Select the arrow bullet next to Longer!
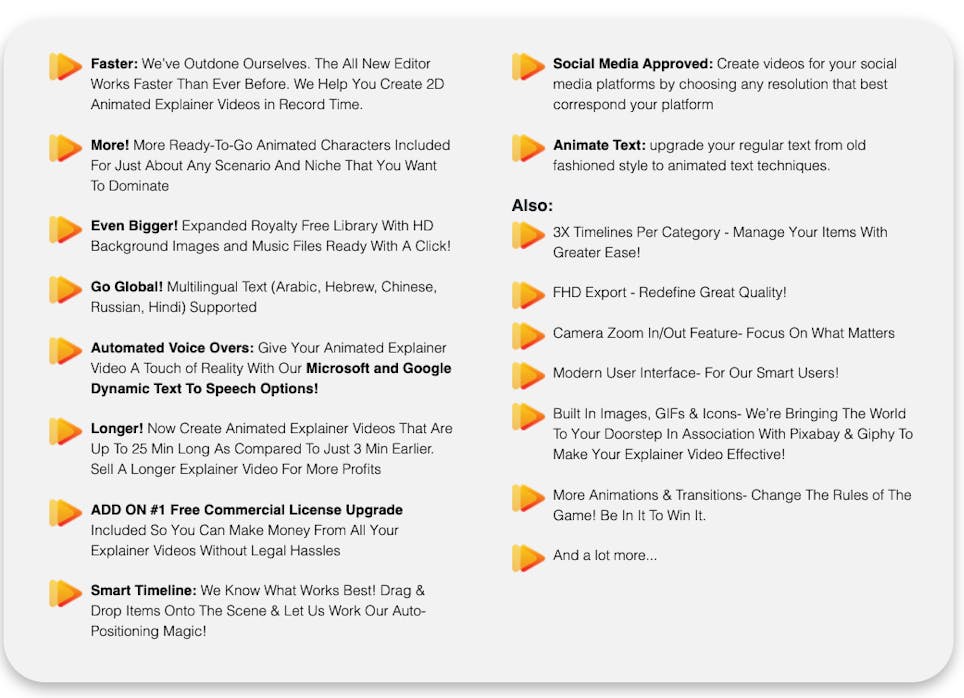Viewport: 964px width, 698px height. (66, 431)
